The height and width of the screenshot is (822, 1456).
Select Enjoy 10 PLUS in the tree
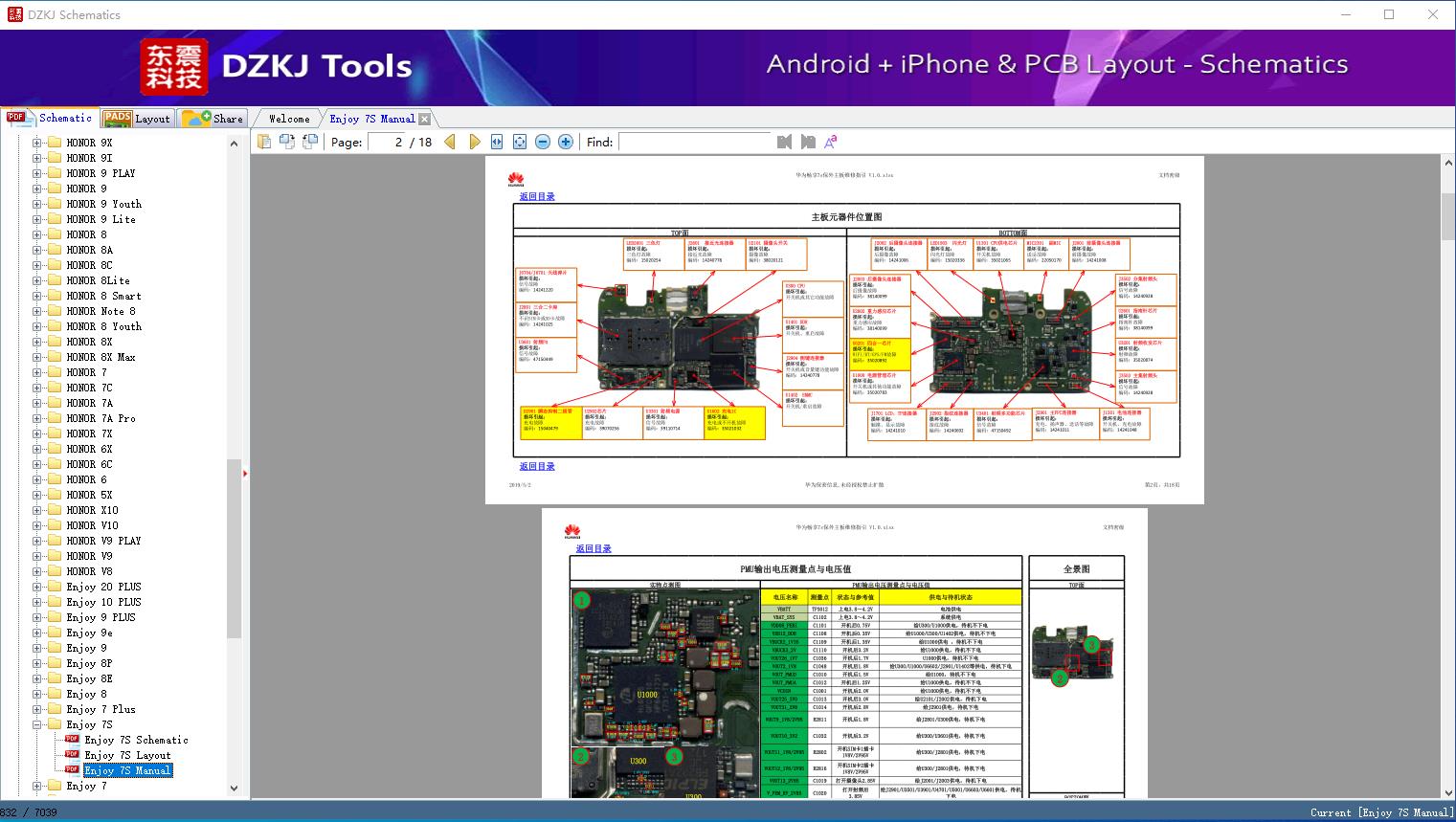tap(103, 602)
